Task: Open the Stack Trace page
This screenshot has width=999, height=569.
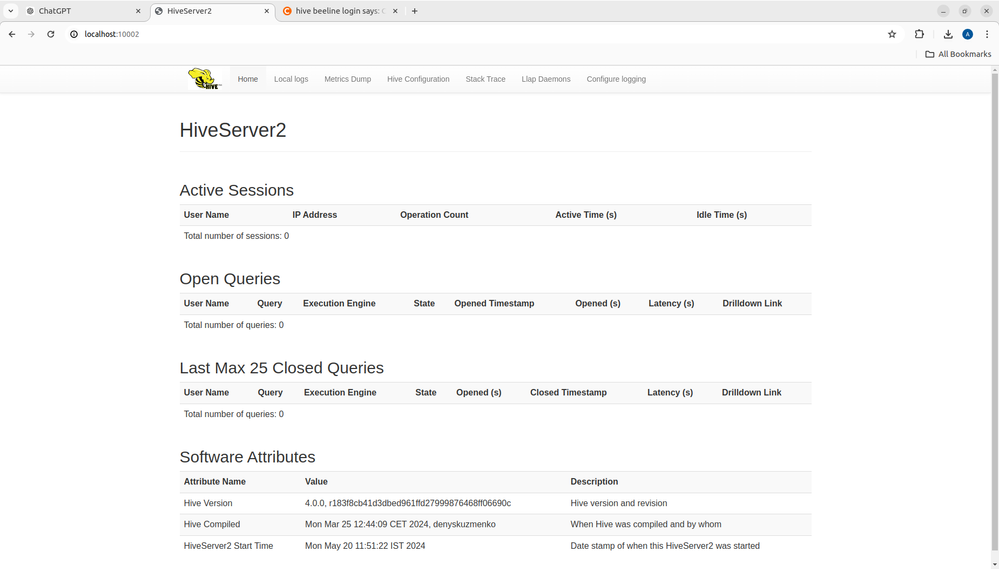Action: click(x=485, y=79)
